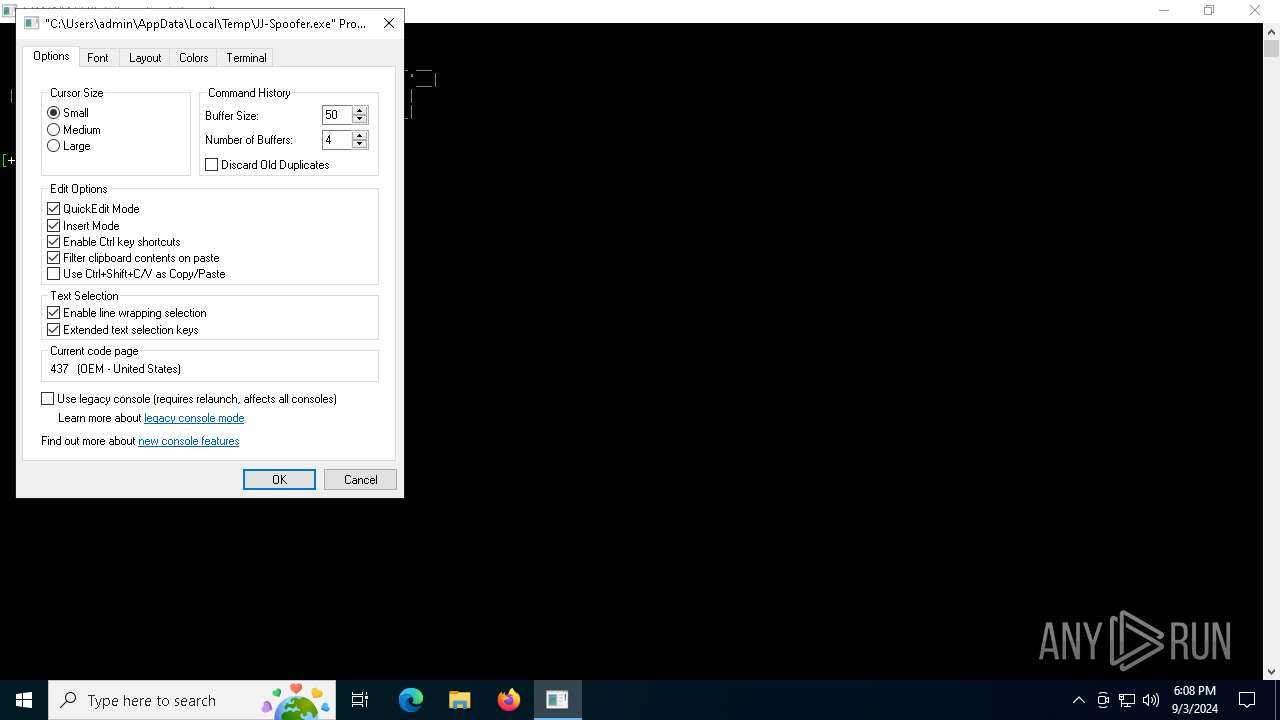Open the notification center icon

coord(1248,700)
